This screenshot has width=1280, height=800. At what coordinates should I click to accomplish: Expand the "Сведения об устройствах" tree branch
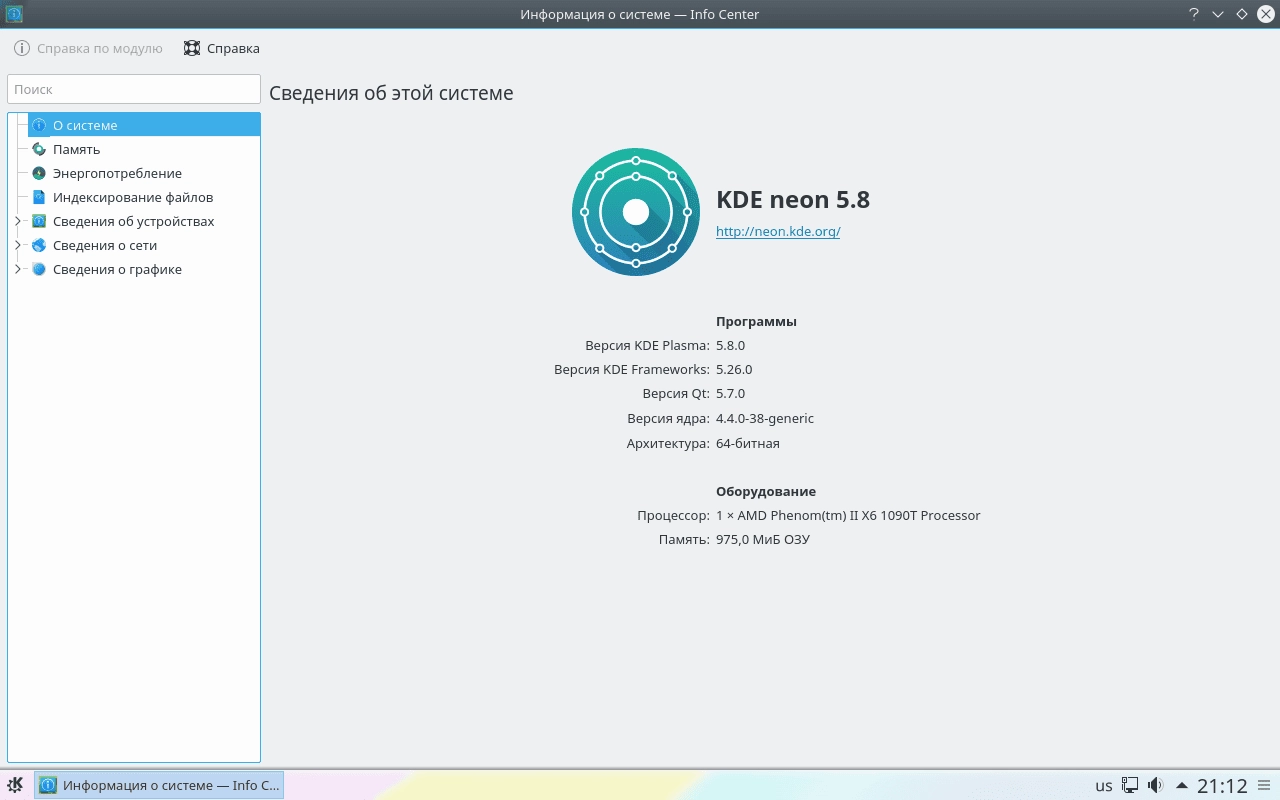click(x=17, y=221)
